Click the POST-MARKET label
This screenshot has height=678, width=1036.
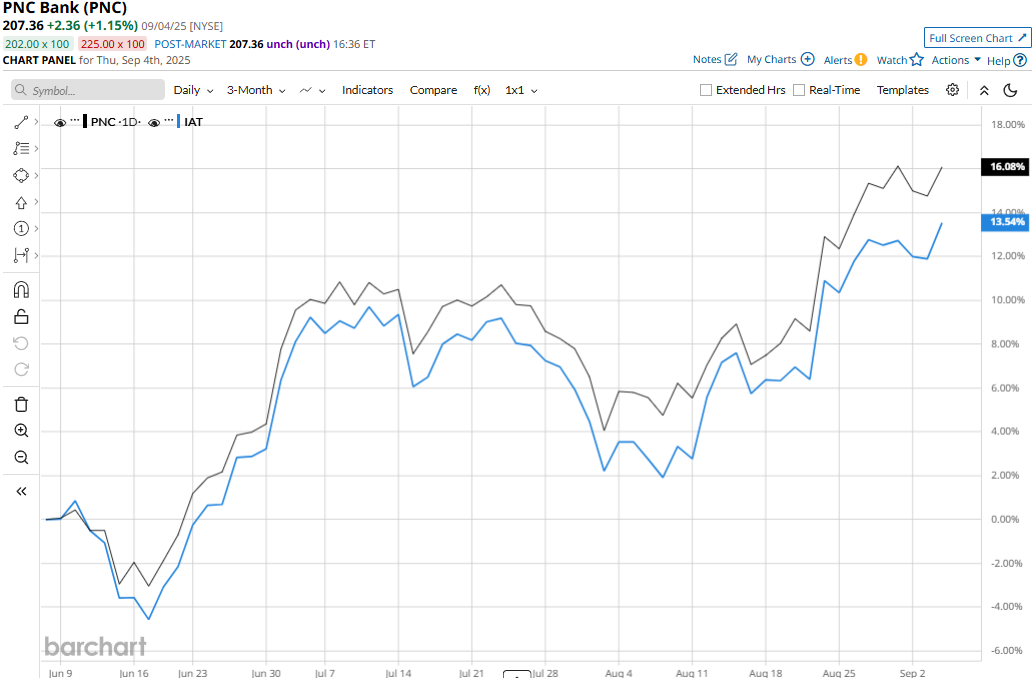pos(190,44)
